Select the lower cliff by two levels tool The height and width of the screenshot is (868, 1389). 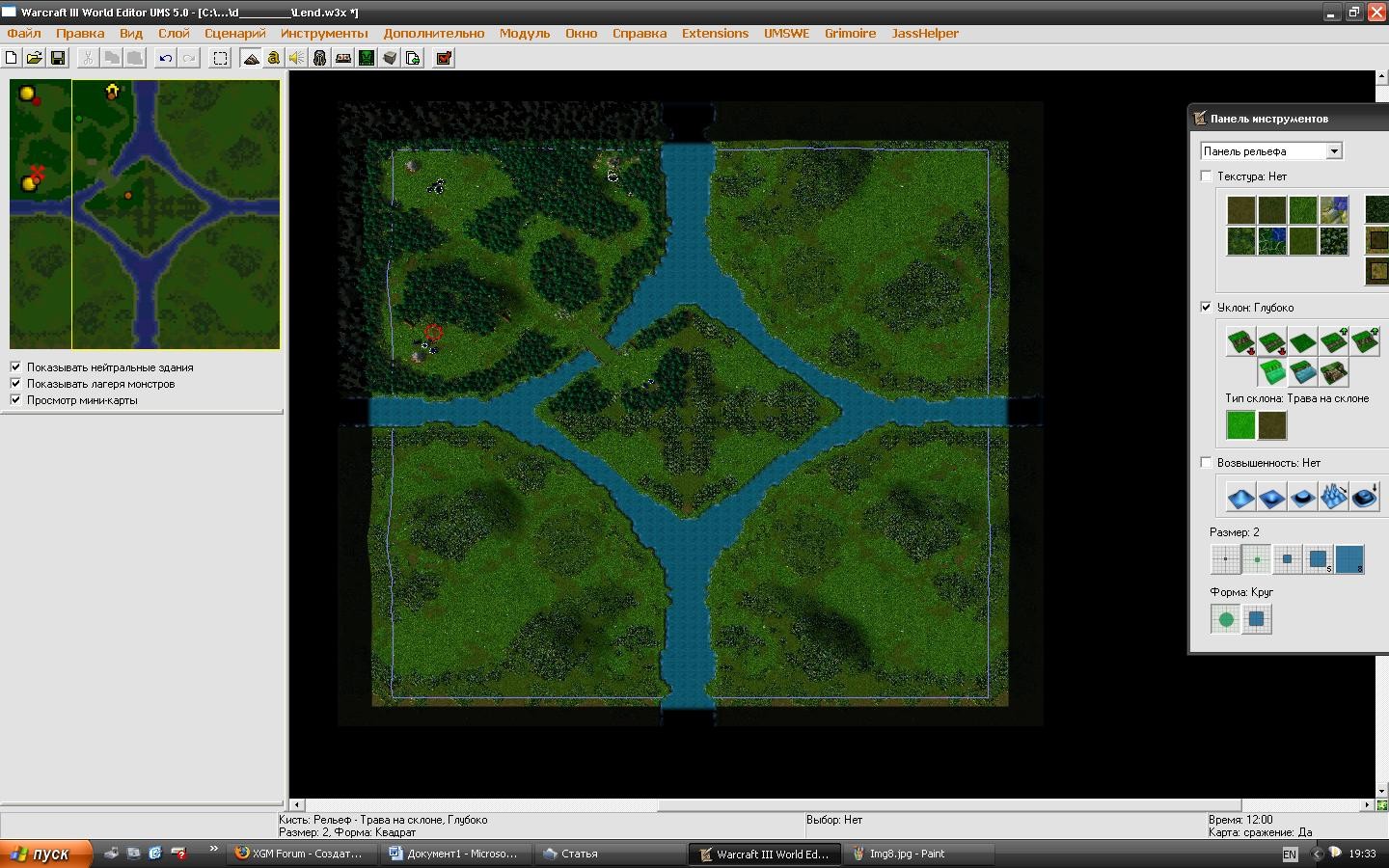1240,341
